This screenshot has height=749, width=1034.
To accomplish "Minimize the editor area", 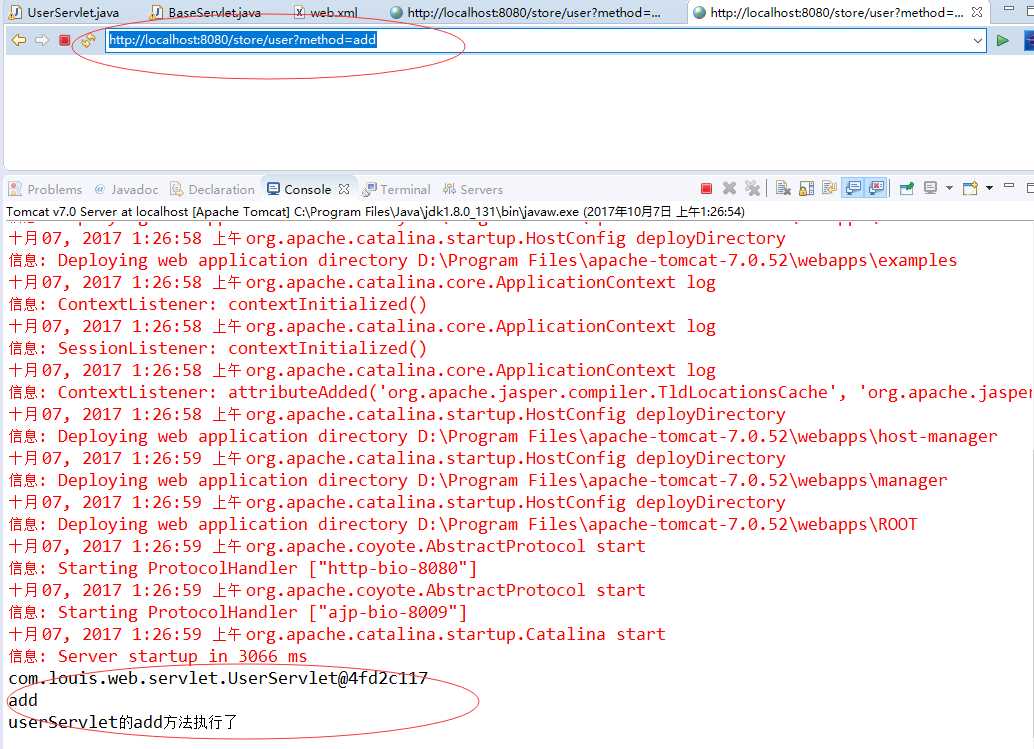I will click(1009, 9).
